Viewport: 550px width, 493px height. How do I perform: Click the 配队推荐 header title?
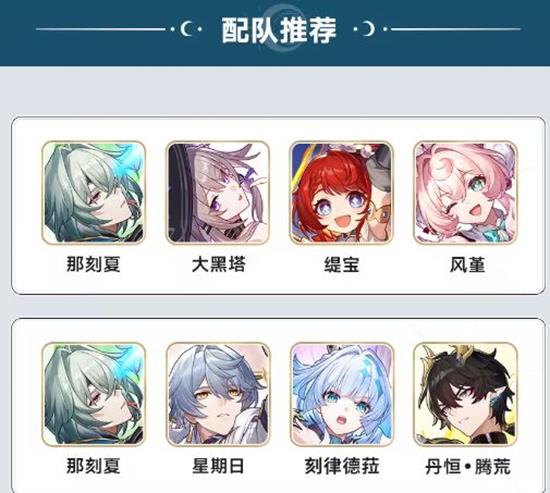tap(279, 30)
